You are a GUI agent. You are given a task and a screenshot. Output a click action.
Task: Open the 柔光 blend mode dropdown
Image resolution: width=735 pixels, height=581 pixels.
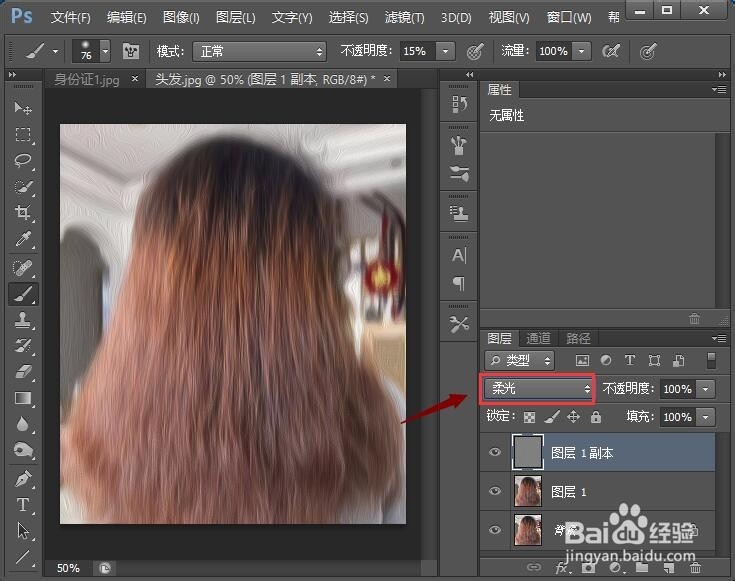coord(538,388)
